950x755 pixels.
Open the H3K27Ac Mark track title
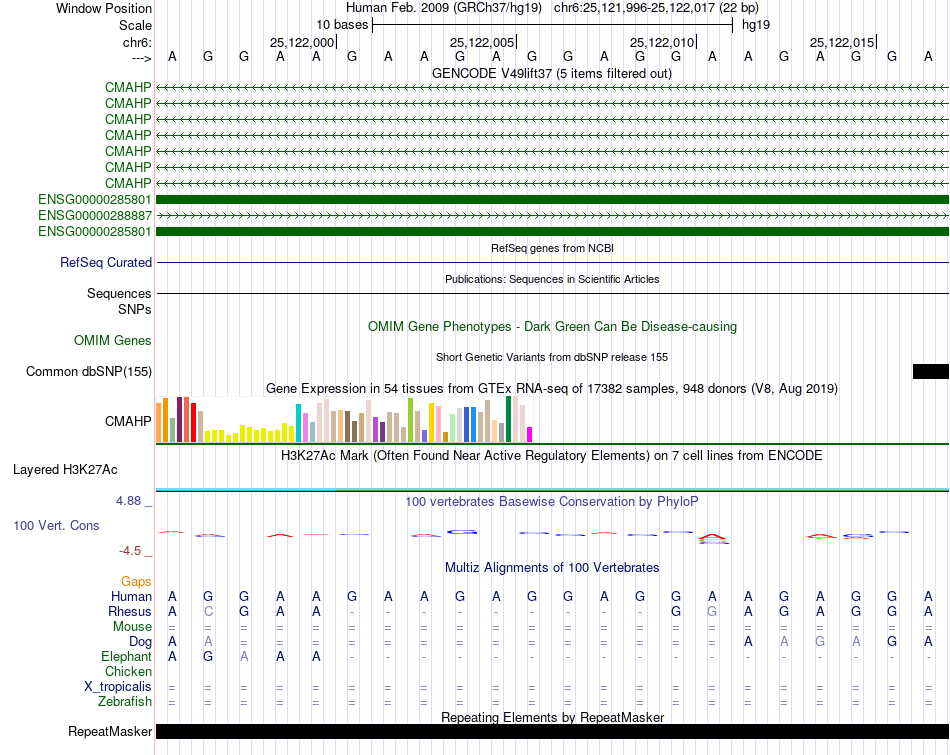pos(552,455)
